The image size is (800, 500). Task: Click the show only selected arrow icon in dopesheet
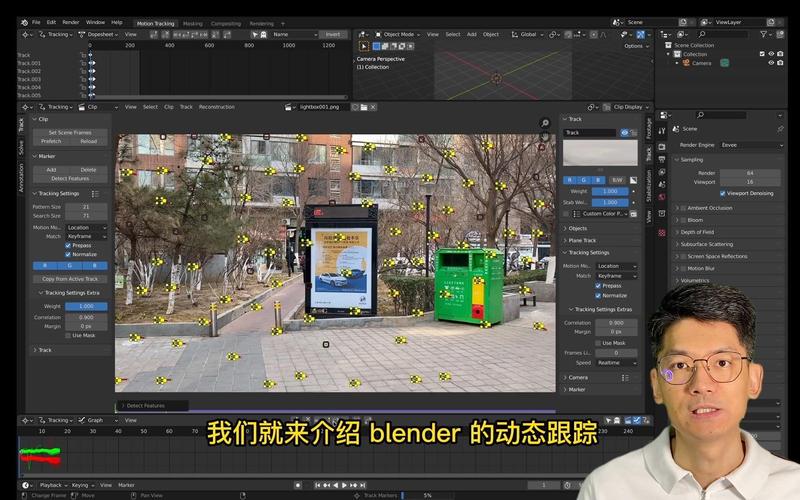[x=254, y=34]
